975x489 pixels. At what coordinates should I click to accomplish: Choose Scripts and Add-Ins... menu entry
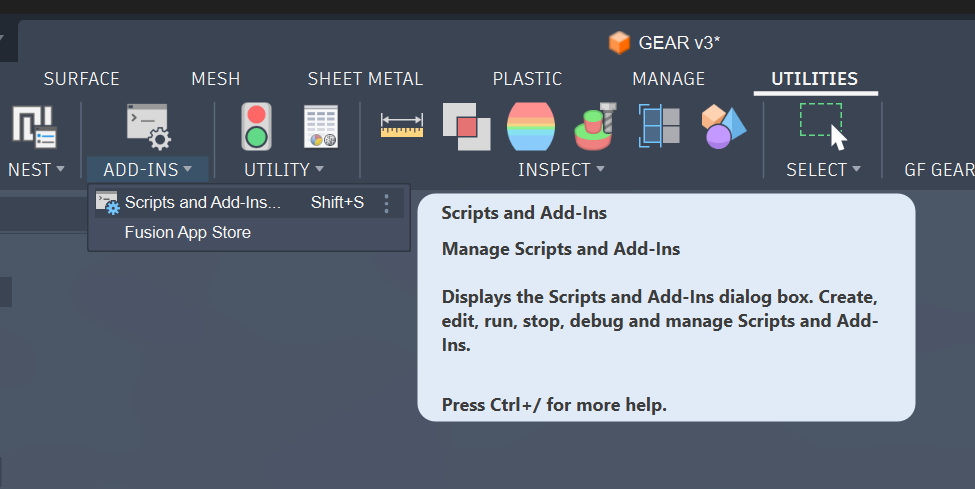click(x=249, y=203)
